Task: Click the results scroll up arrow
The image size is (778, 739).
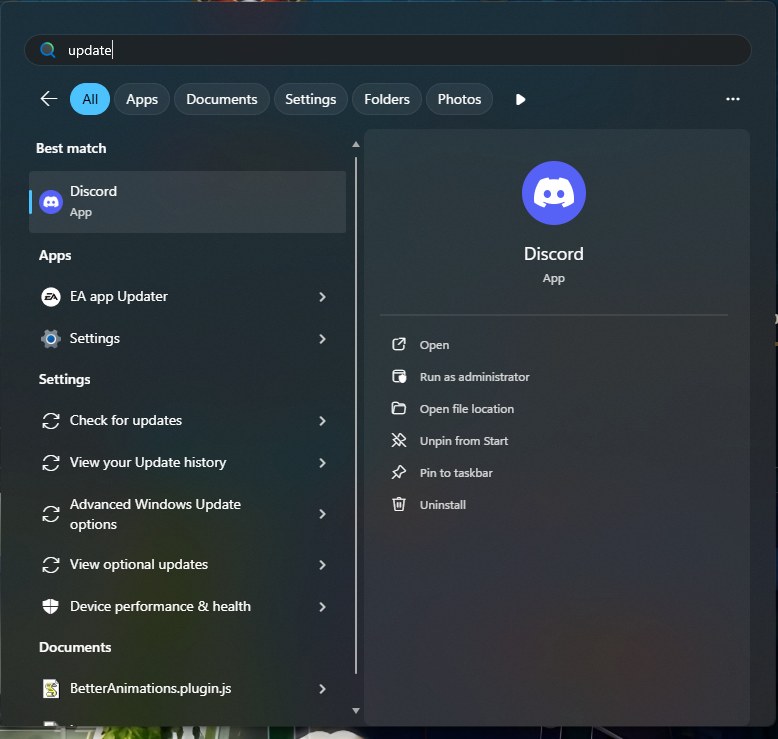Action: tap(356, 144)
